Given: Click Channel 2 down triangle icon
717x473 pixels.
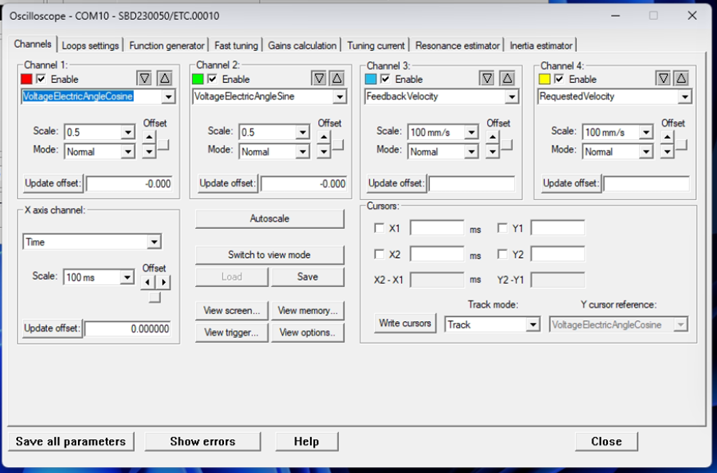Looking at the screenshot, I should [317, 78].
